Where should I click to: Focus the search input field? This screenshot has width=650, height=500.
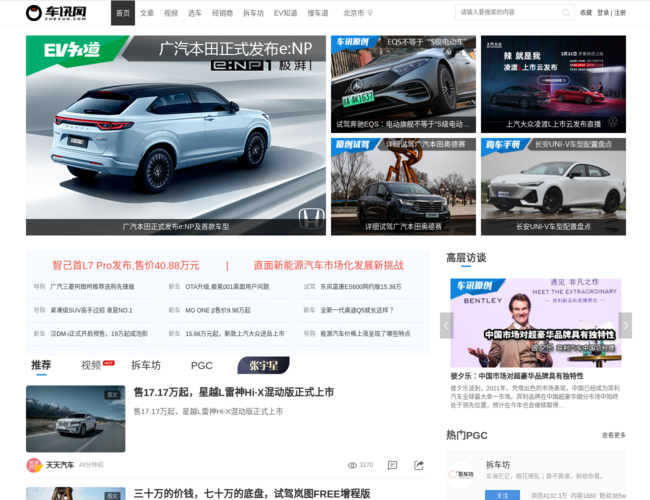[x=509, y=13]
